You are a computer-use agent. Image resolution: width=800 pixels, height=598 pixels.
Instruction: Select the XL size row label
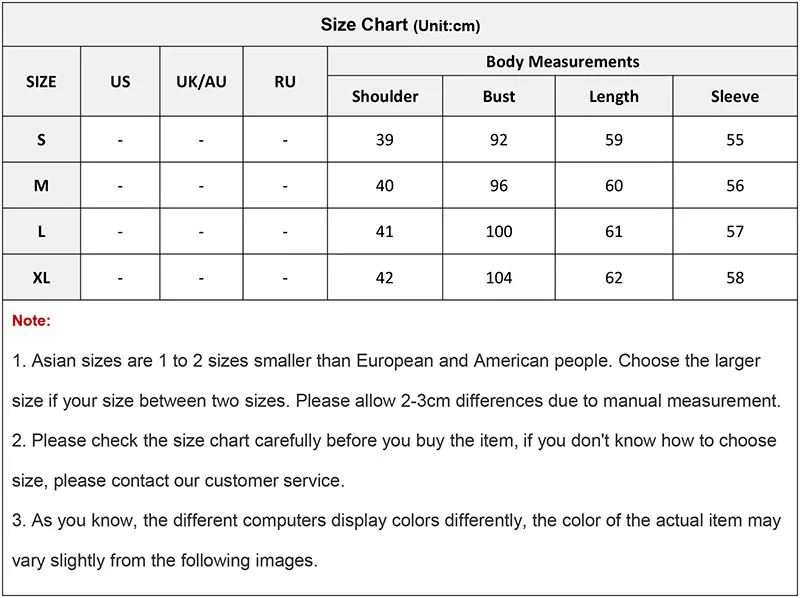click(x=41, y=277)
